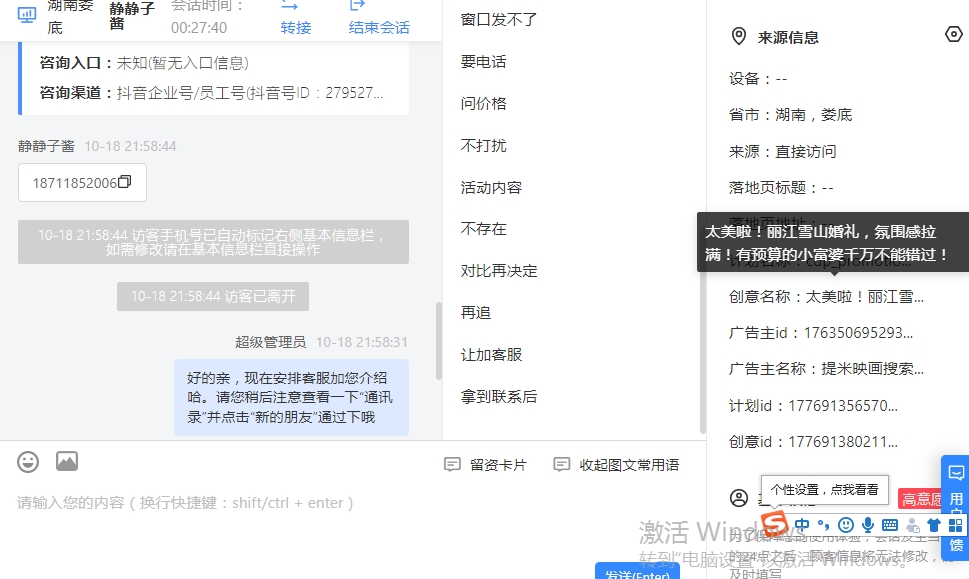Click the 来源：直接访问 row
The image size is (969, 579).
(782, 151)
